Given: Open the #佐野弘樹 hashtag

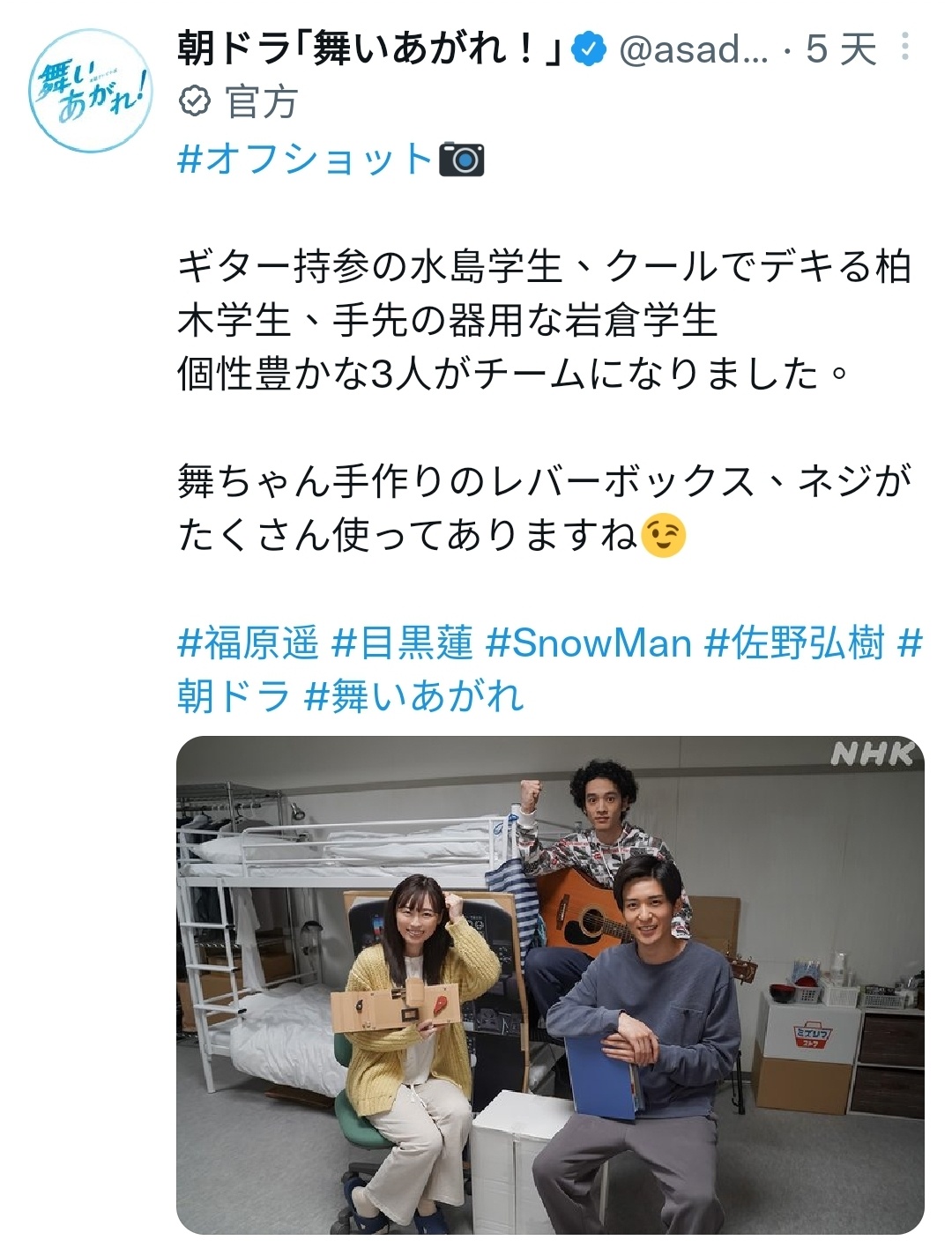Looking at the screenshot, I should pos(794,642).
